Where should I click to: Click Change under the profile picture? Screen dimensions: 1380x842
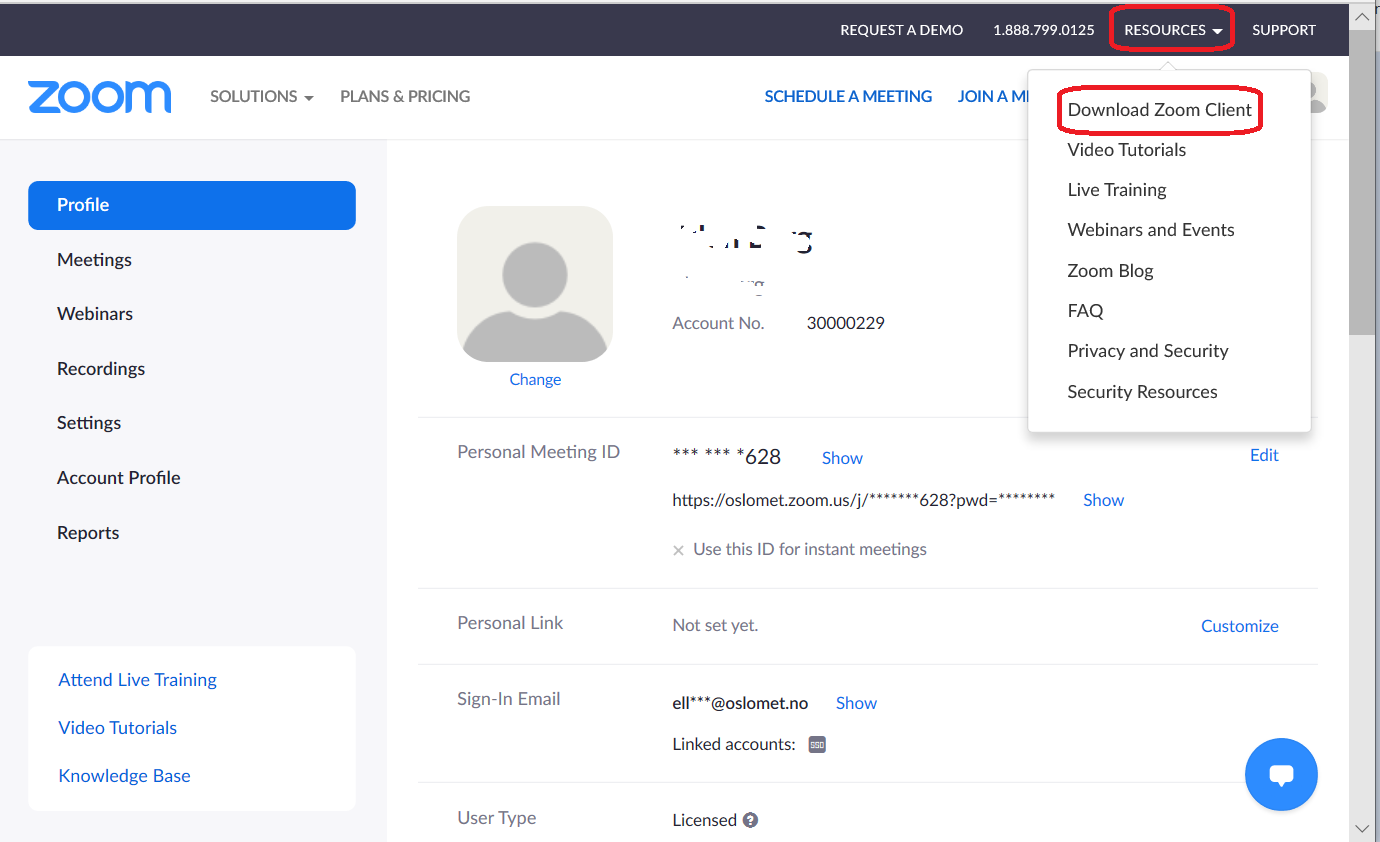pos(535,380)
